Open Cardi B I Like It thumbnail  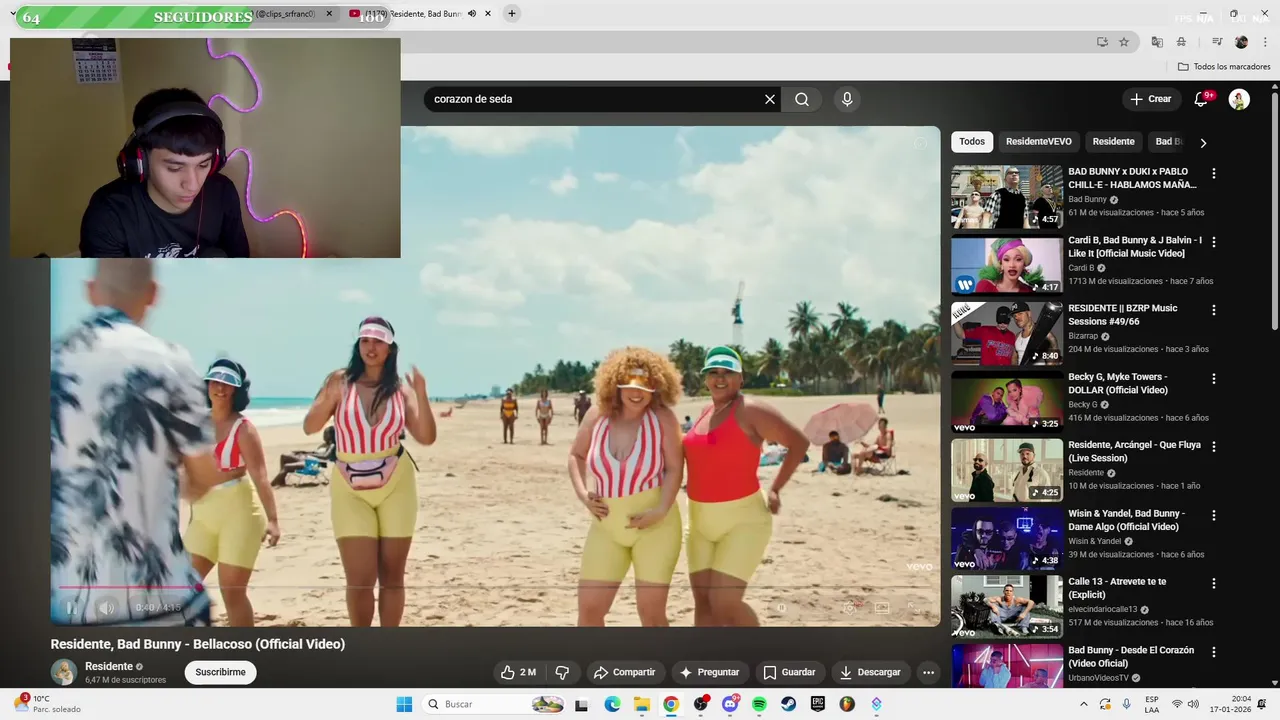tap(1007, 265)
